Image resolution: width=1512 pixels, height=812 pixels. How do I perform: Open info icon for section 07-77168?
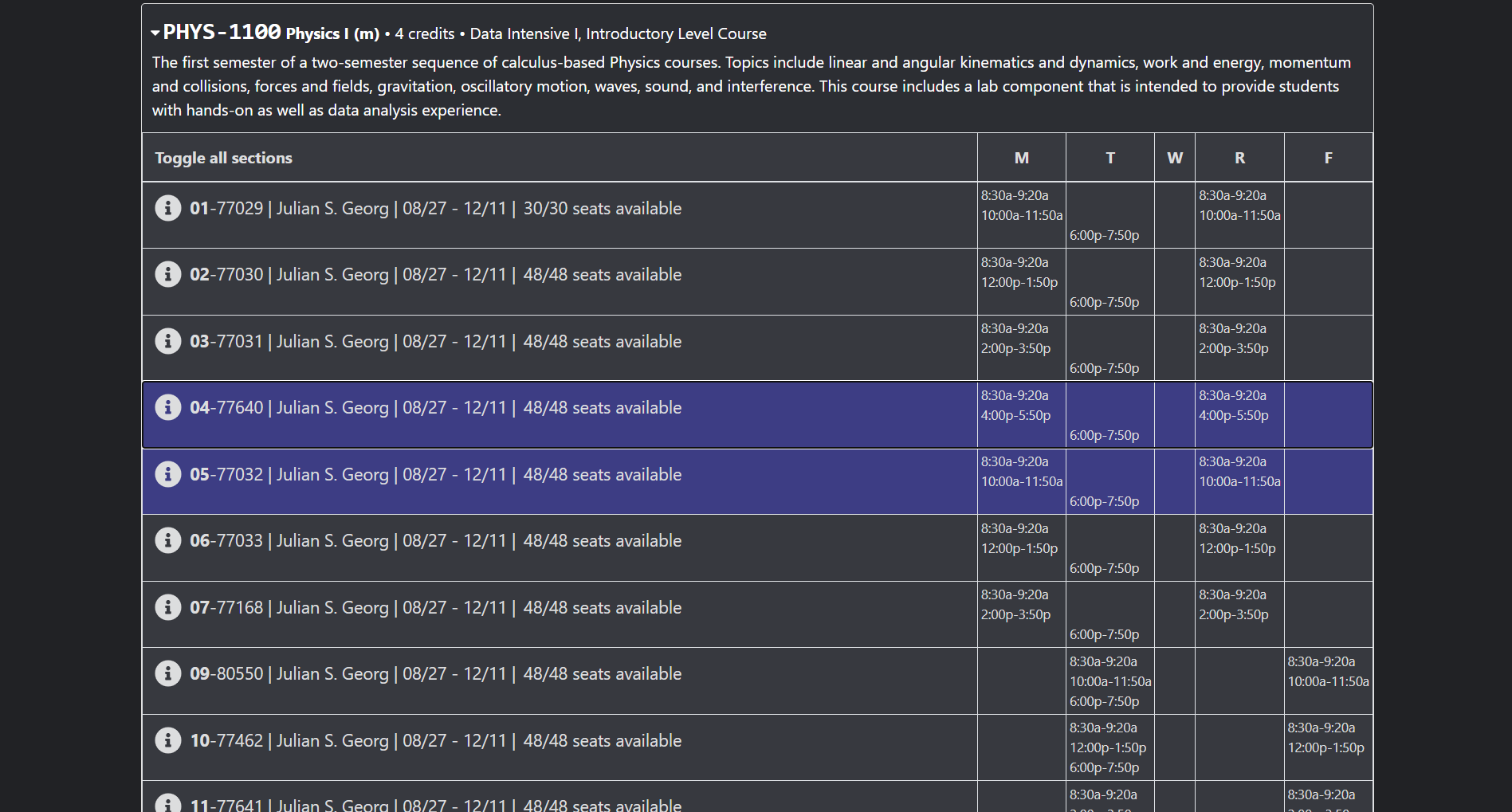pyautogui.click(x=167, y=607)
